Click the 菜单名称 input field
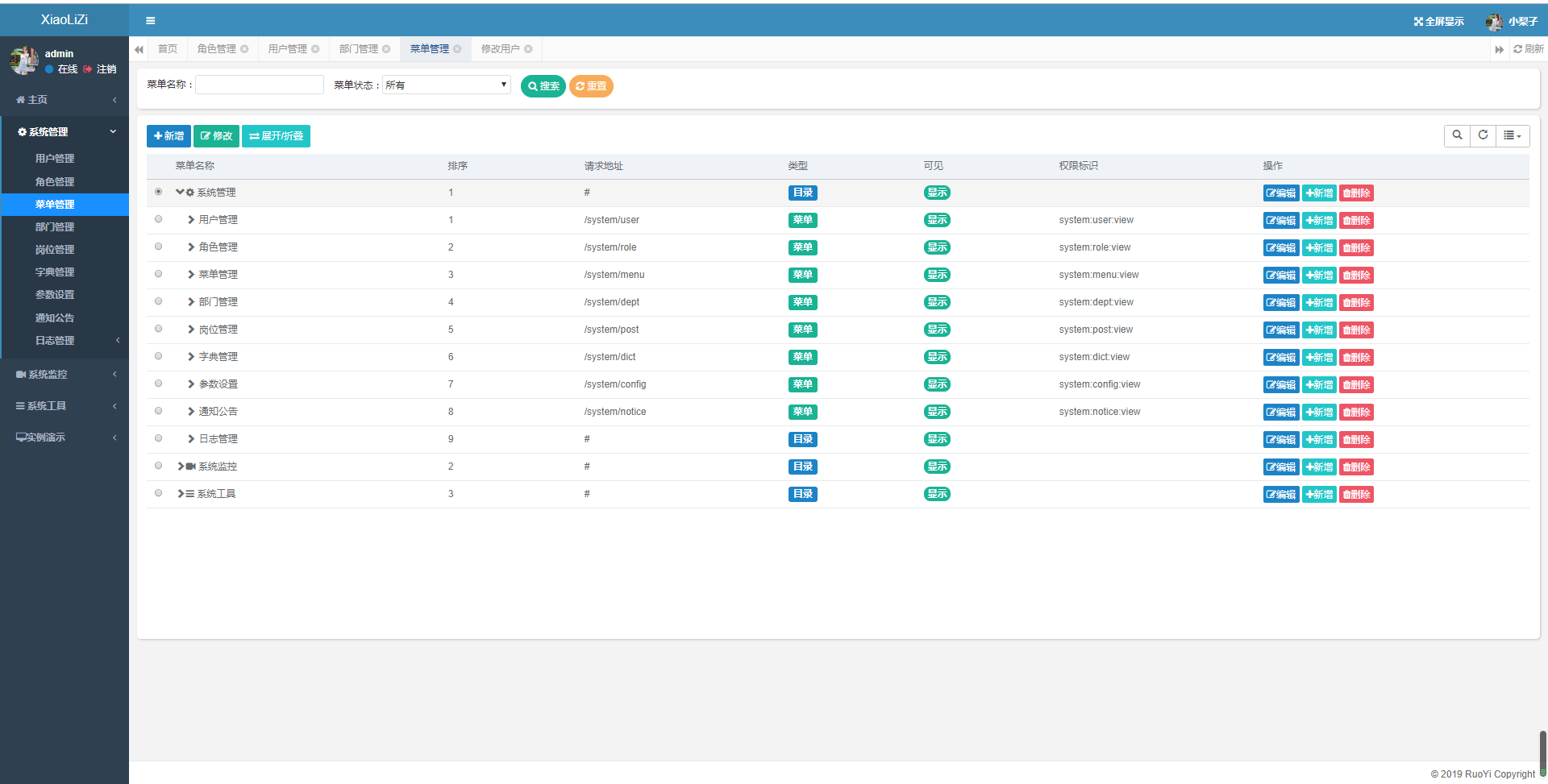The height and width of the screenshot is (784, 1548). pos(260,85)
